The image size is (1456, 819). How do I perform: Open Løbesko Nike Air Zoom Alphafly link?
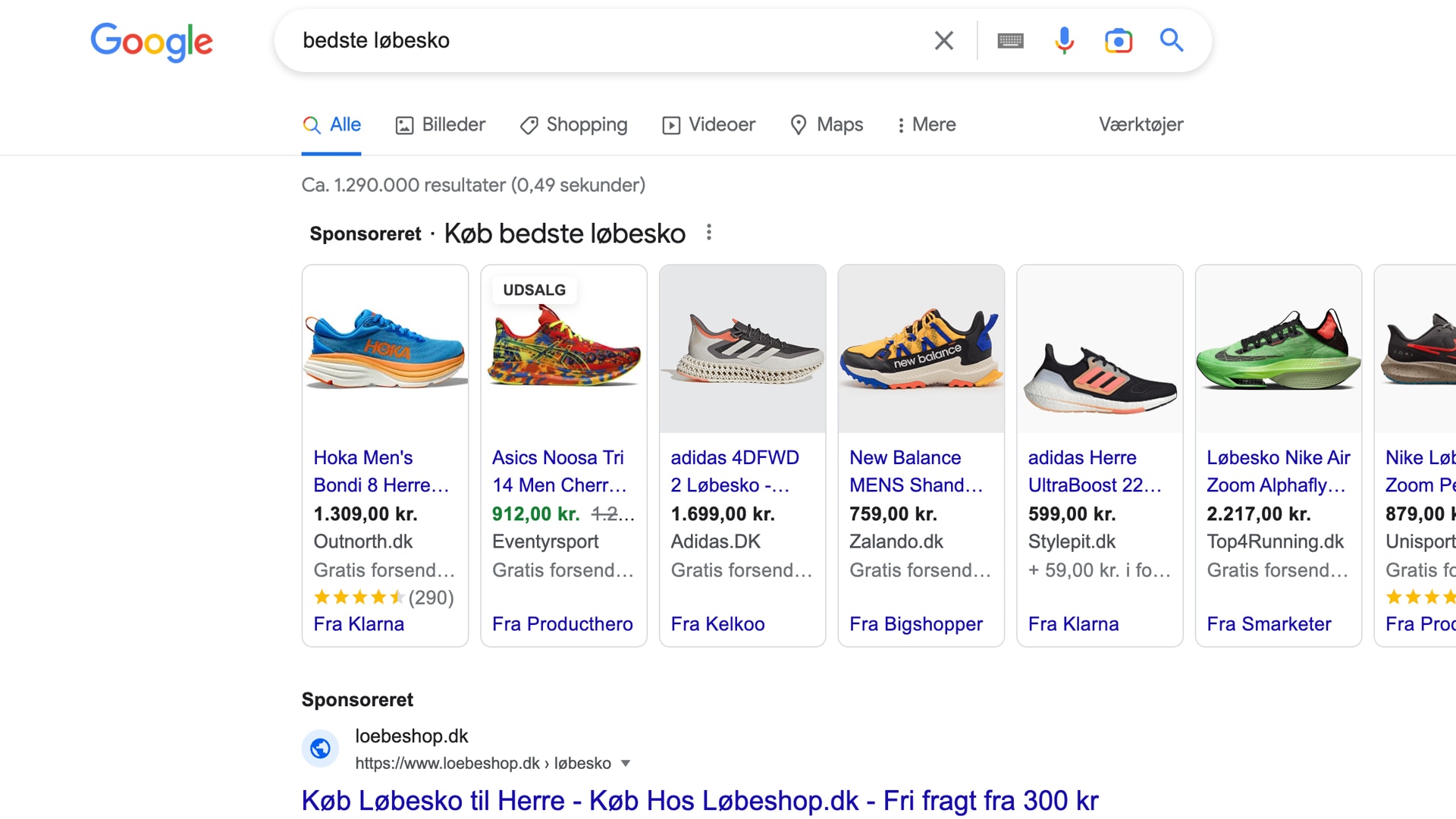[1279, 471]
